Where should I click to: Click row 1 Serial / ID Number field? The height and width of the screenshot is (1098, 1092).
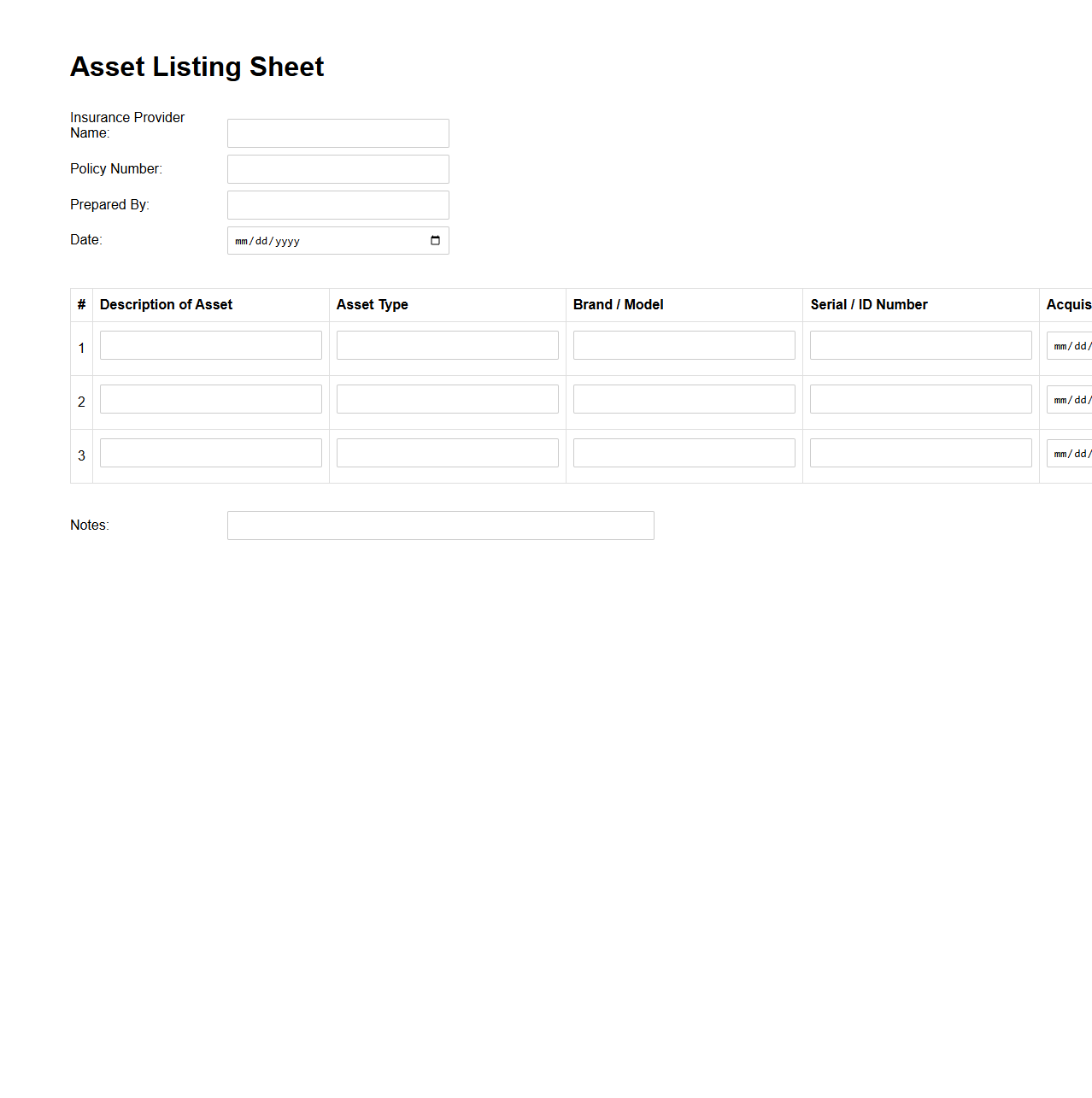tap(920, 344)
